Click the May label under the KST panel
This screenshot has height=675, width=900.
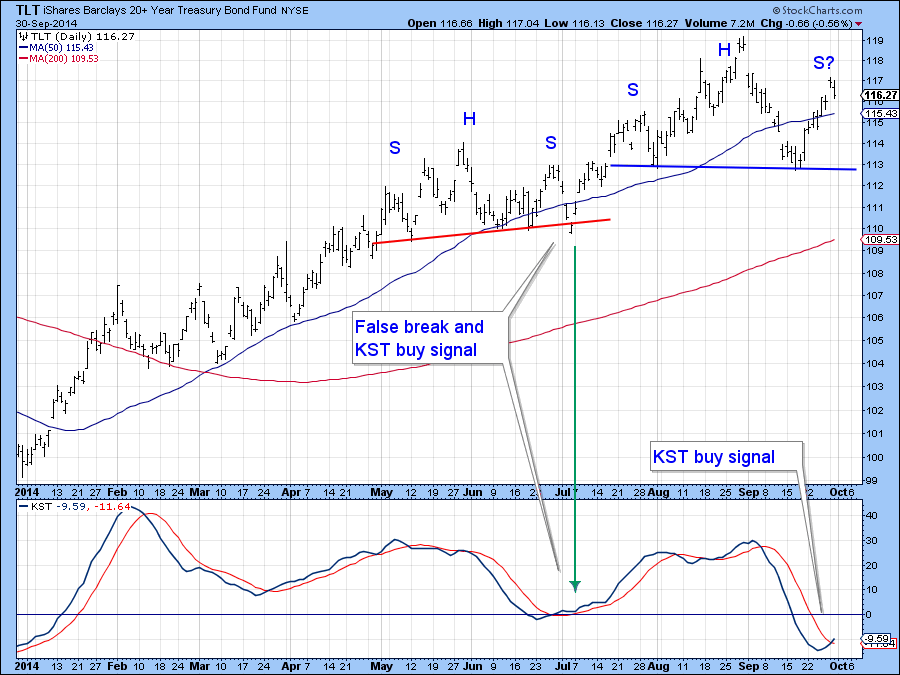pos(381,666)
